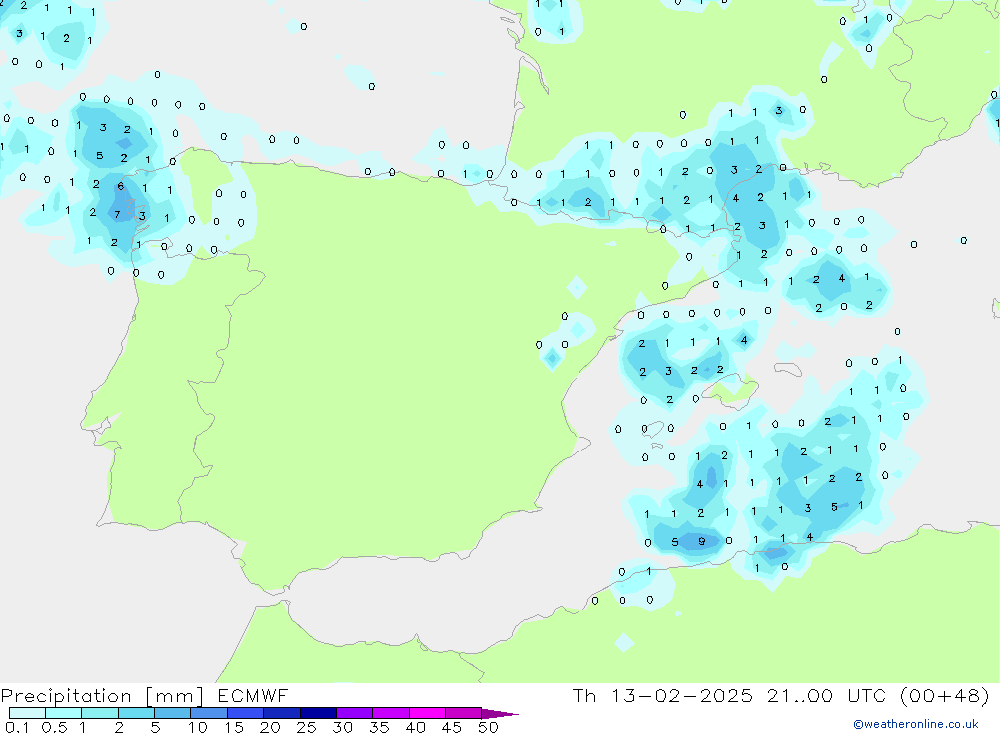Screen dimensions: 1000x733
Task: Click the '0.5' legend scale label
Action: [x=54, y=727]
